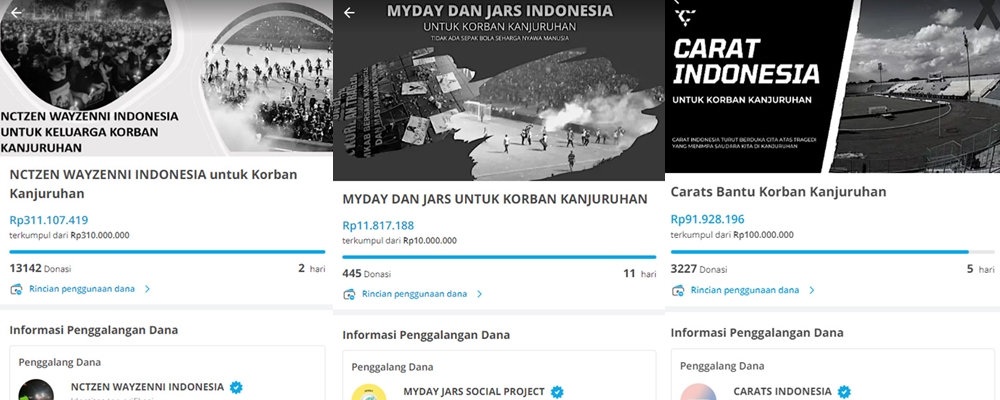Click title MYDAY DAN JARS UNTUK KORBAN KANJURUHAN

495,199
